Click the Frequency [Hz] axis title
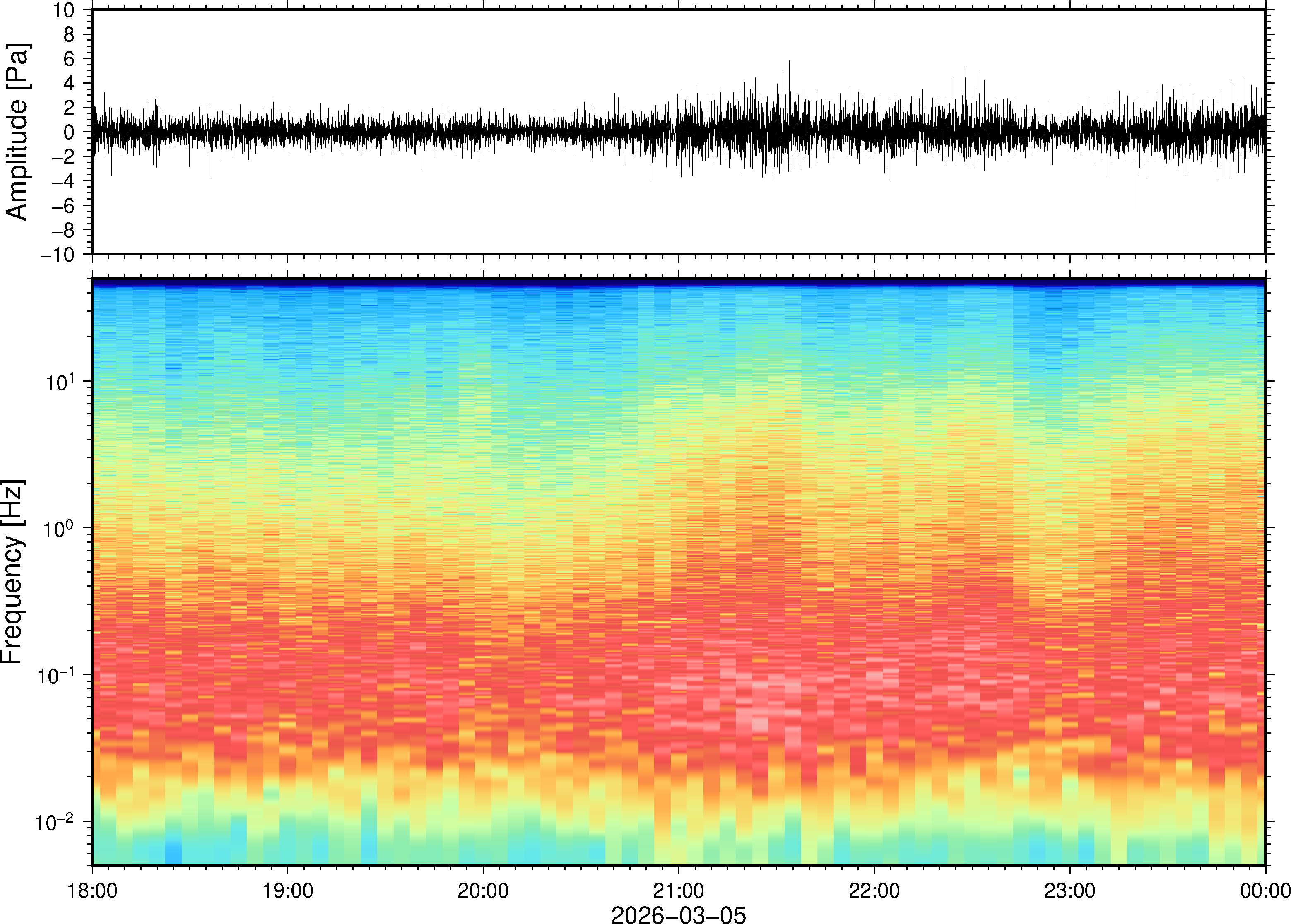The width and height of the screenshot is (1291, 924). (12, 572)
